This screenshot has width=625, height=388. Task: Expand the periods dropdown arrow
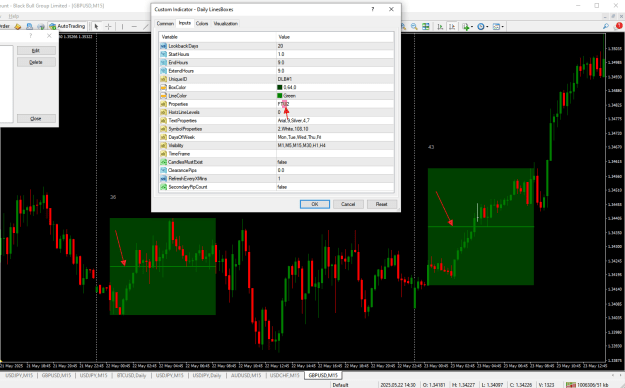tap(487, 27)
